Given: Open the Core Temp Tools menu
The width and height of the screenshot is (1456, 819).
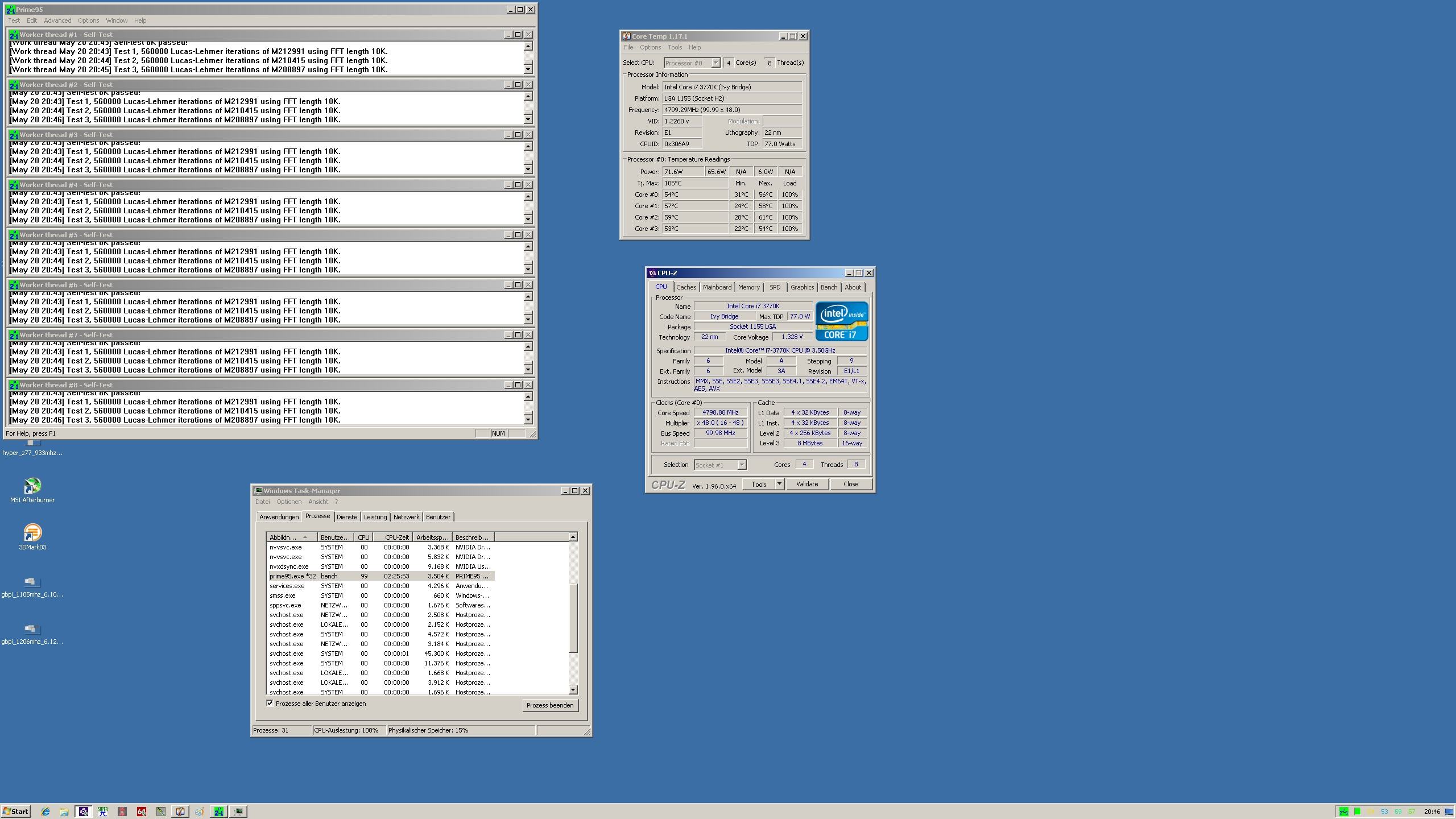Looking at the screenshot, I should (675, 47).
